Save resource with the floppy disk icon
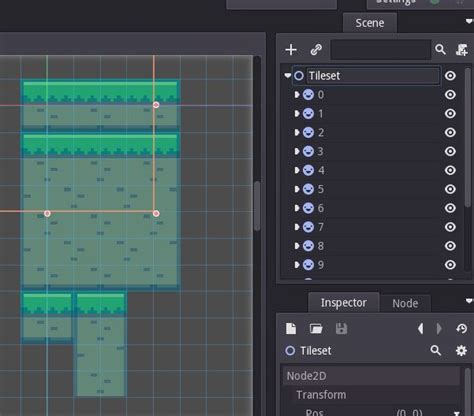The image size is (474, 416). click(x=341, y=329)
